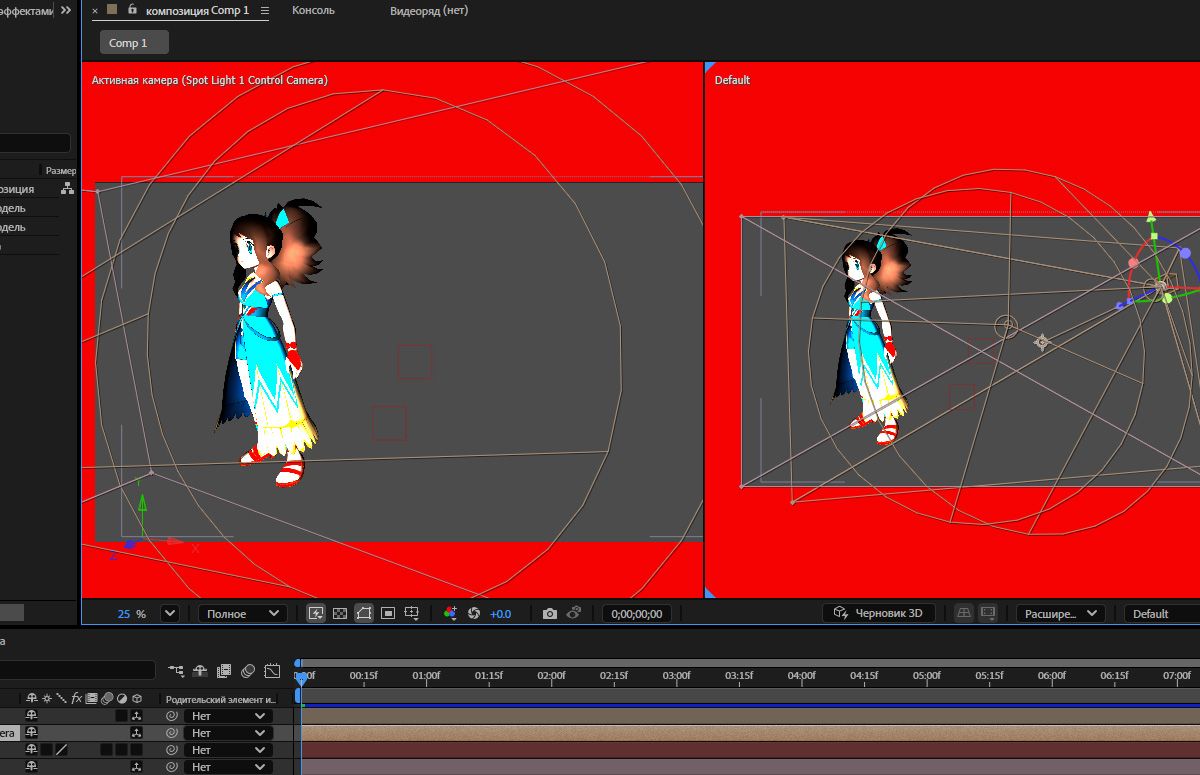Screen dimensions: 1200x775
Task: Toggle the extended viewer icon
Action: 988,613
